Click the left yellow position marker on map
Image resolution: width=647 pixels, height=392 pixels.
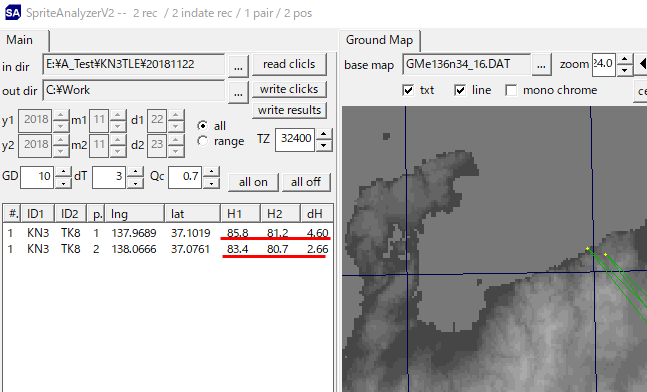click(587, 248)
